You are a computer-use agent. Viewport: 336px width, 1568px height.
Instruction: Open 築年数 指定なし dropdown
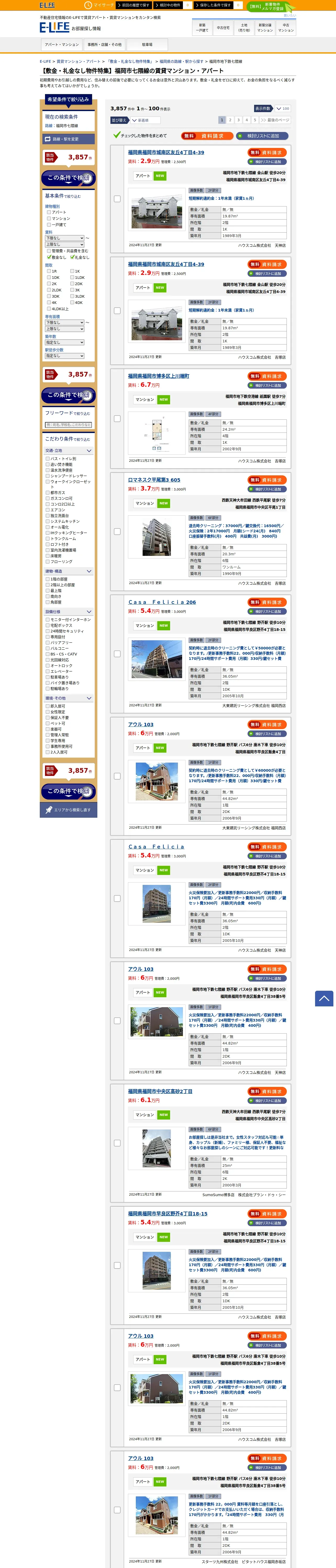pos(65,342)
